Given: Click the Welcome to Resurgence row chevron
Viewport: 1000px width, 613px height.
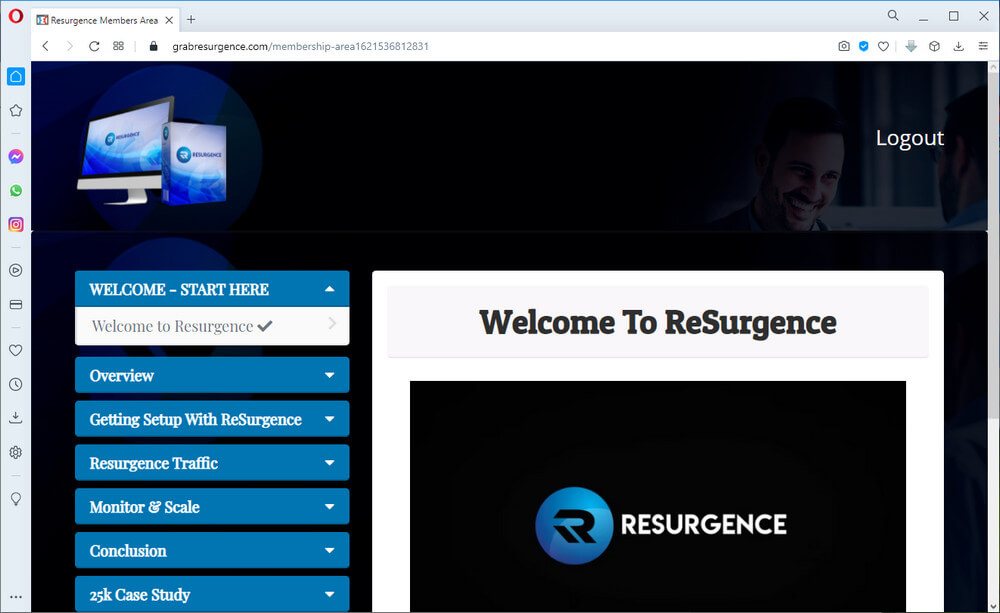Looking at the screenshot, I should click(332, 323).
